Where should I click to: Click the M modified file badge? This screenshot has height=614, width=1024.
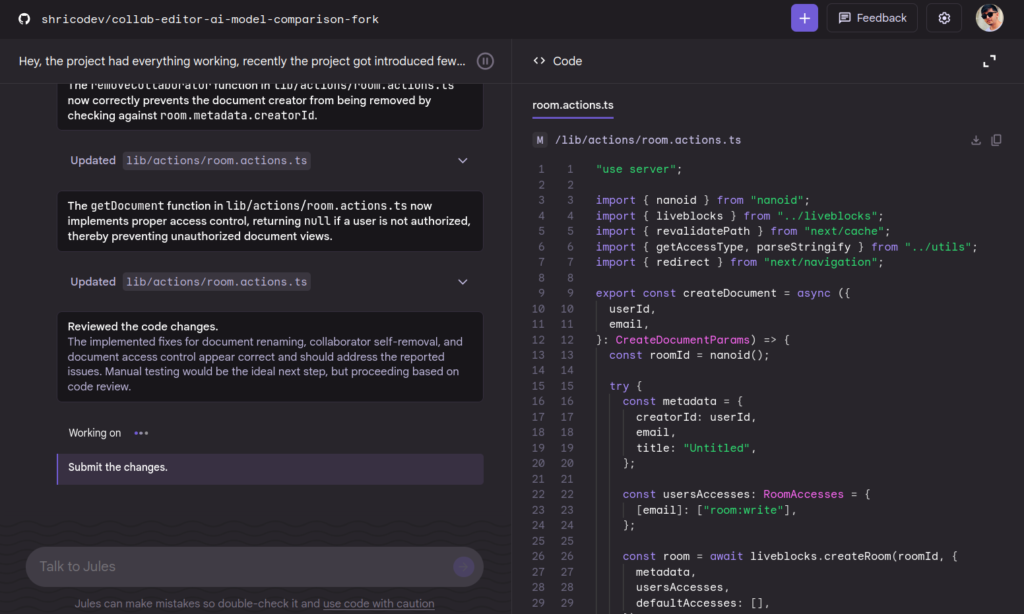point(539,140)
